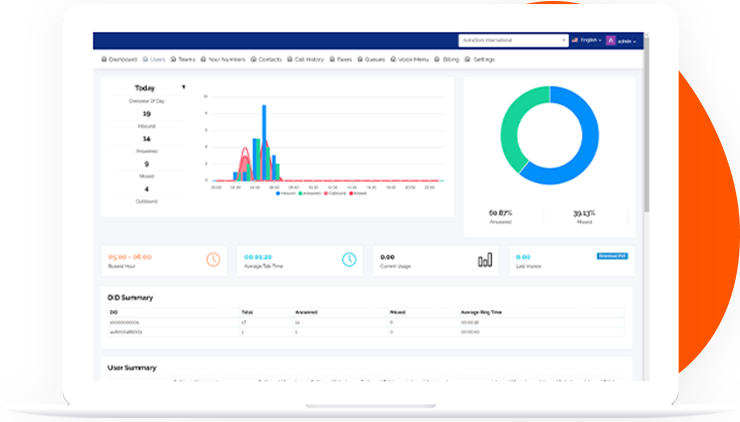Click the blue Average Talk Time clock icon
740x422 pixels.
[349, 260]
